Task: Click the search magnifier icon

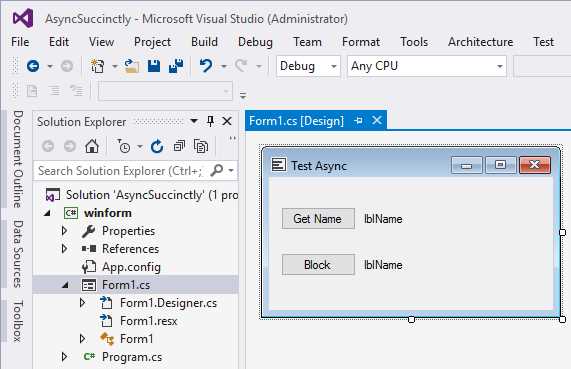Action: pyautogui.click(x=217, y=170)
